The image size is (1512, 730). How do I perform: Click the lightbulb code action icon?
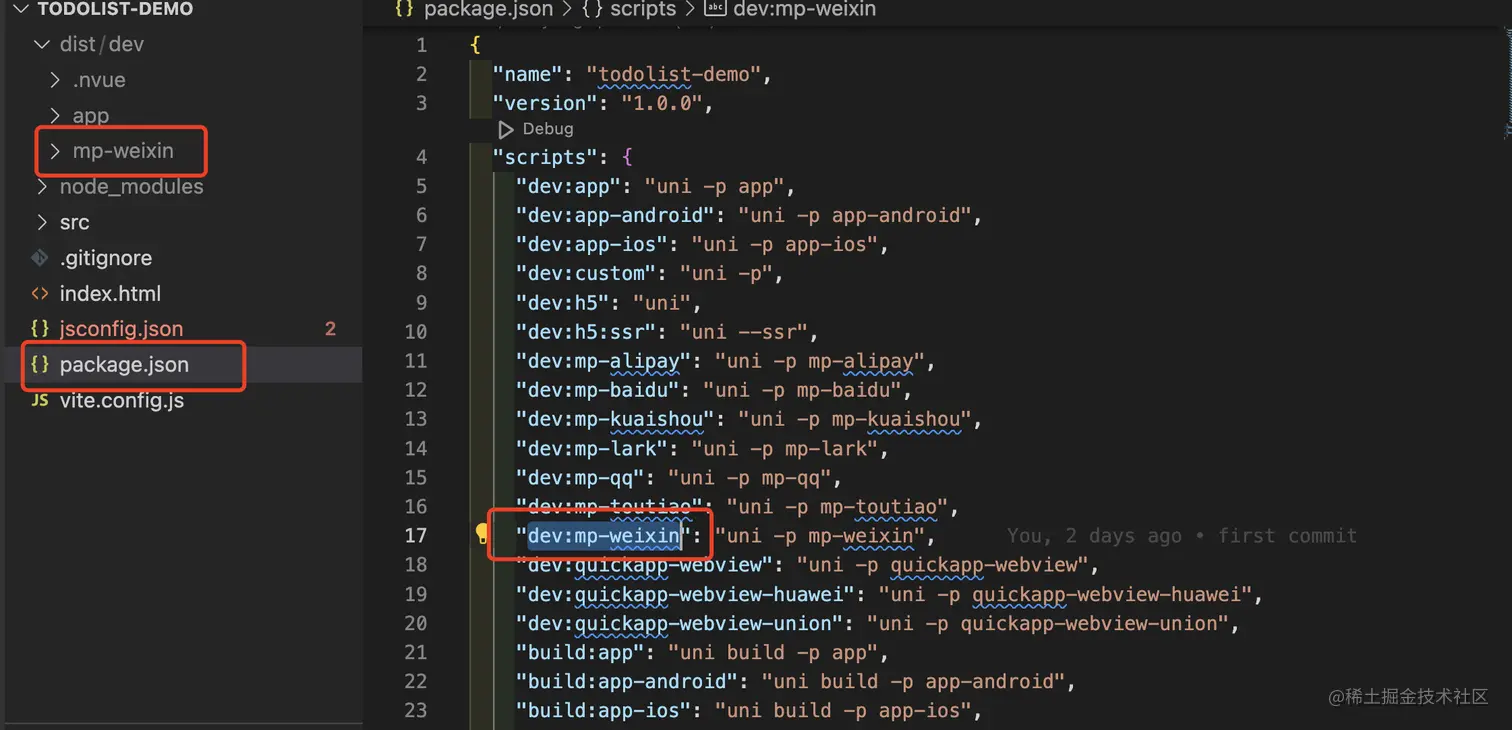click(482, 535)
